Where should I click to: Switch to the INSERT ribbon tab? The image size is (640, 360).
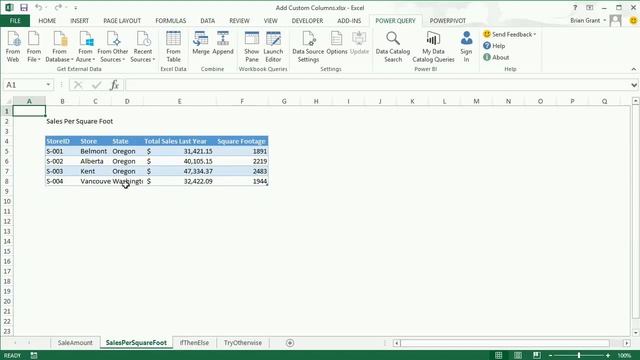[x=79, y=21]
